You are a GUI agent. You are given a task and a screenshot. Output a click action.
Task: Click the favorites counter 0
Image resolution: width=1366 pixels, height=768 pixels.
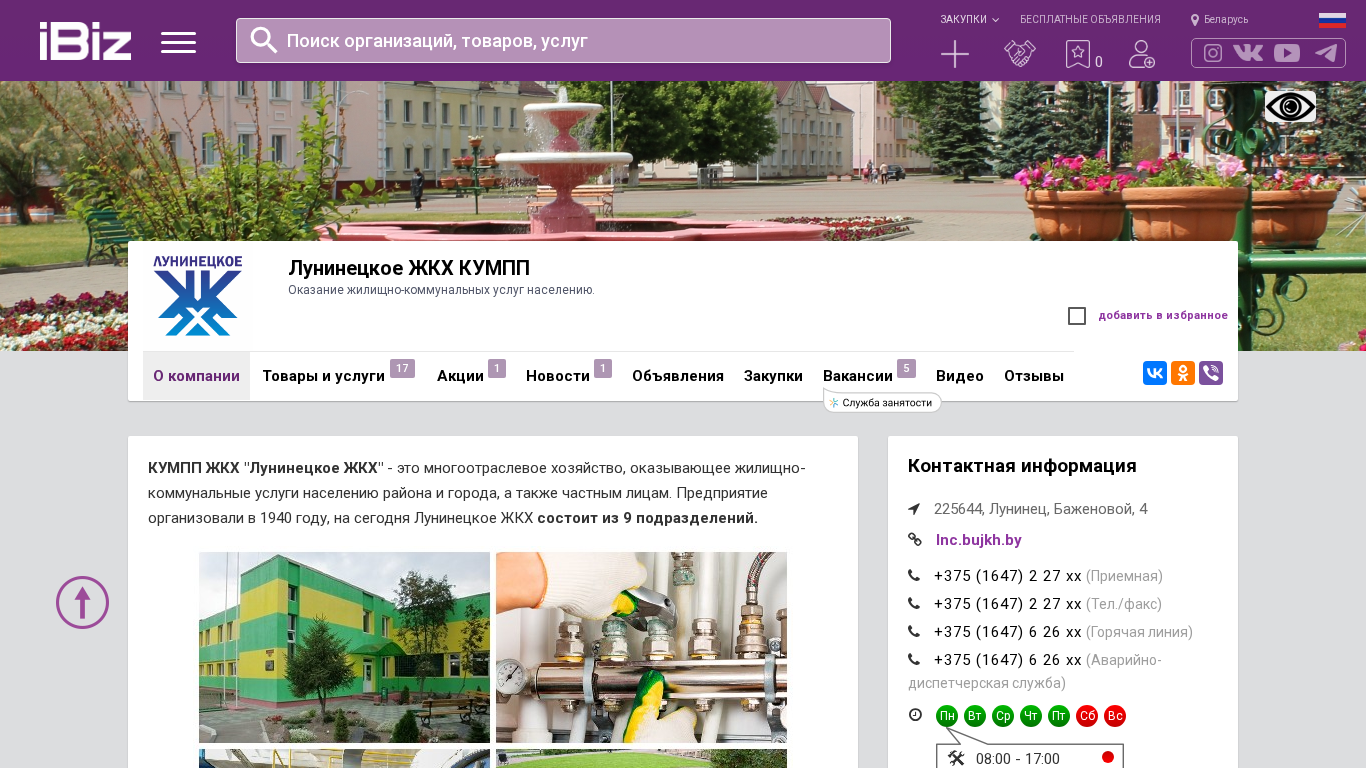coord(1099,62)
